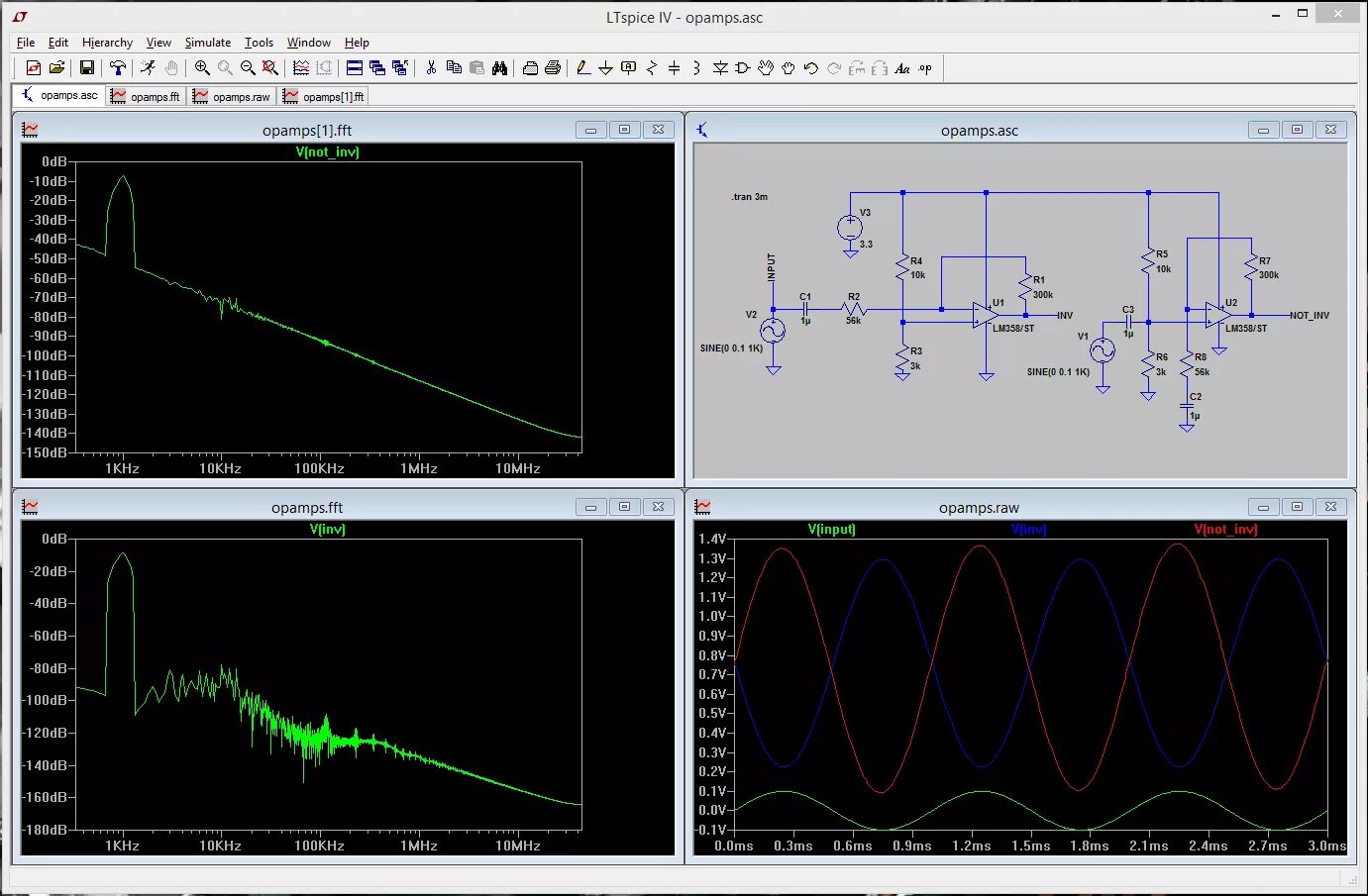Open the File menu
Viewport: 1368px width, 896px height.
[26, 43]
